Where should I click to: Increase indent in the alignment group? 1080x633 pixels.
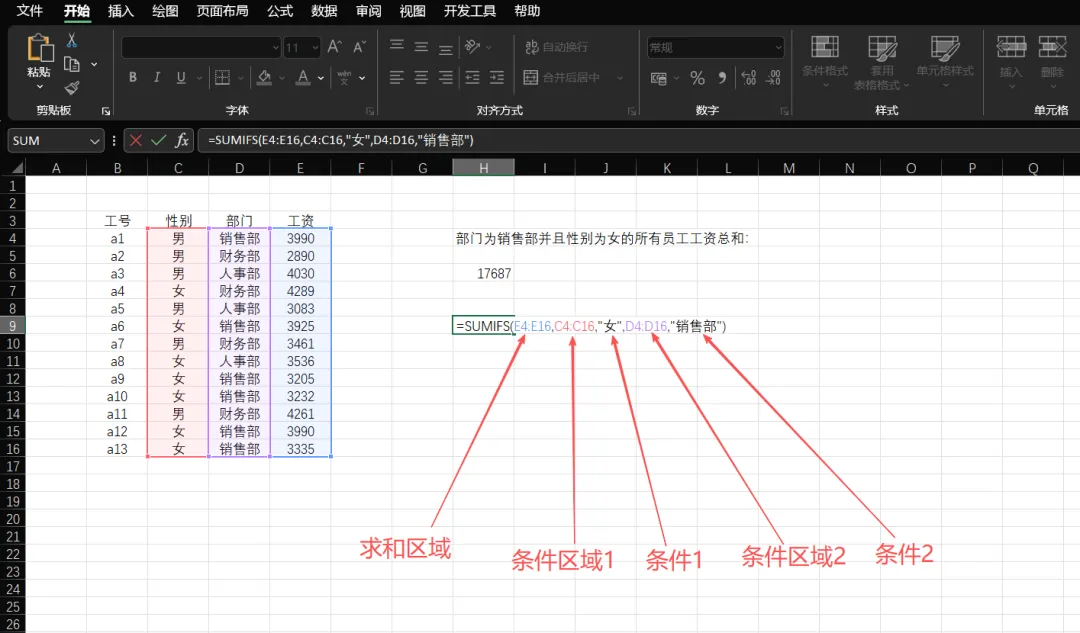(497, 77)
